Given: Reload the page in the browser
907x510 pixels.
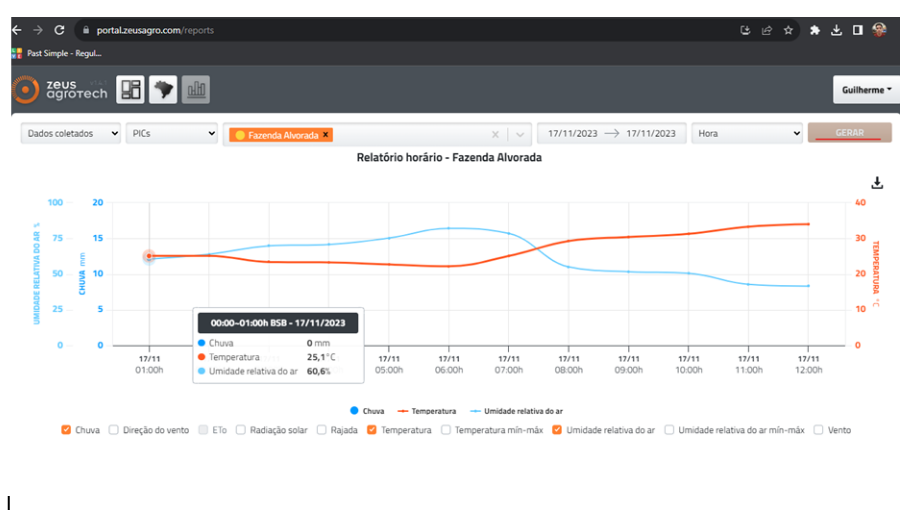Looking at the screenshot, I should point(59,30).
